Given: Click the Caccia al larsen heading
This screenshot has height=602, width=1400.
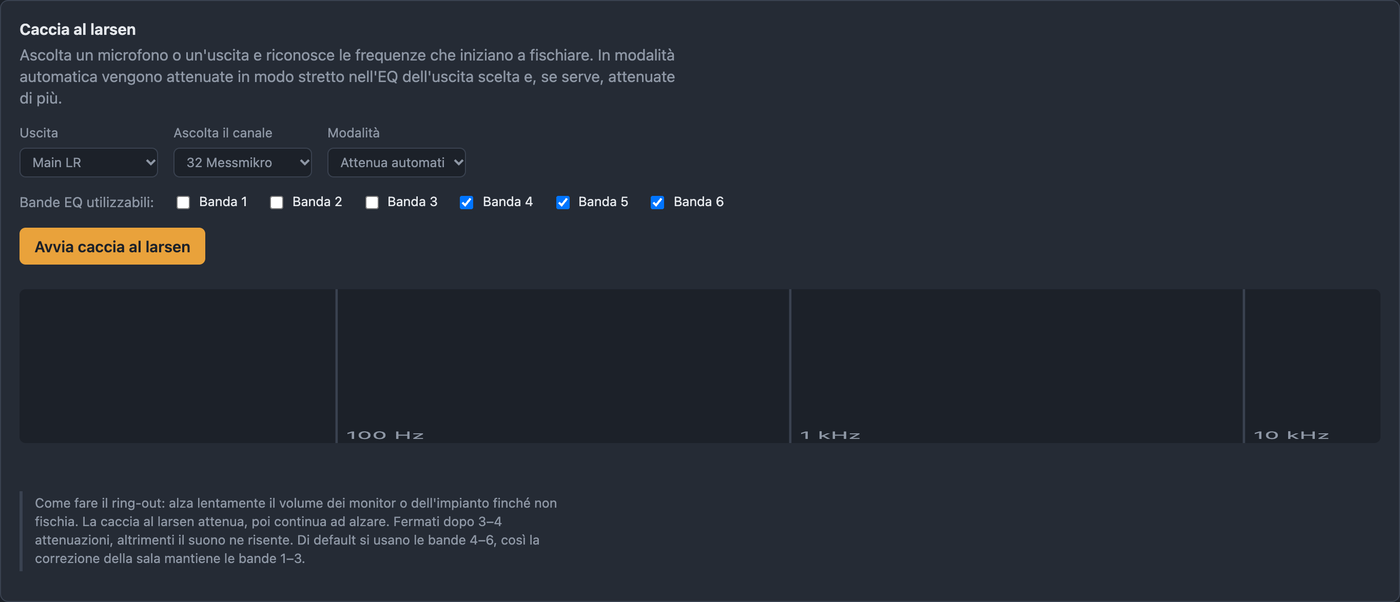Looking at the screenshot, I should point(78,30).
